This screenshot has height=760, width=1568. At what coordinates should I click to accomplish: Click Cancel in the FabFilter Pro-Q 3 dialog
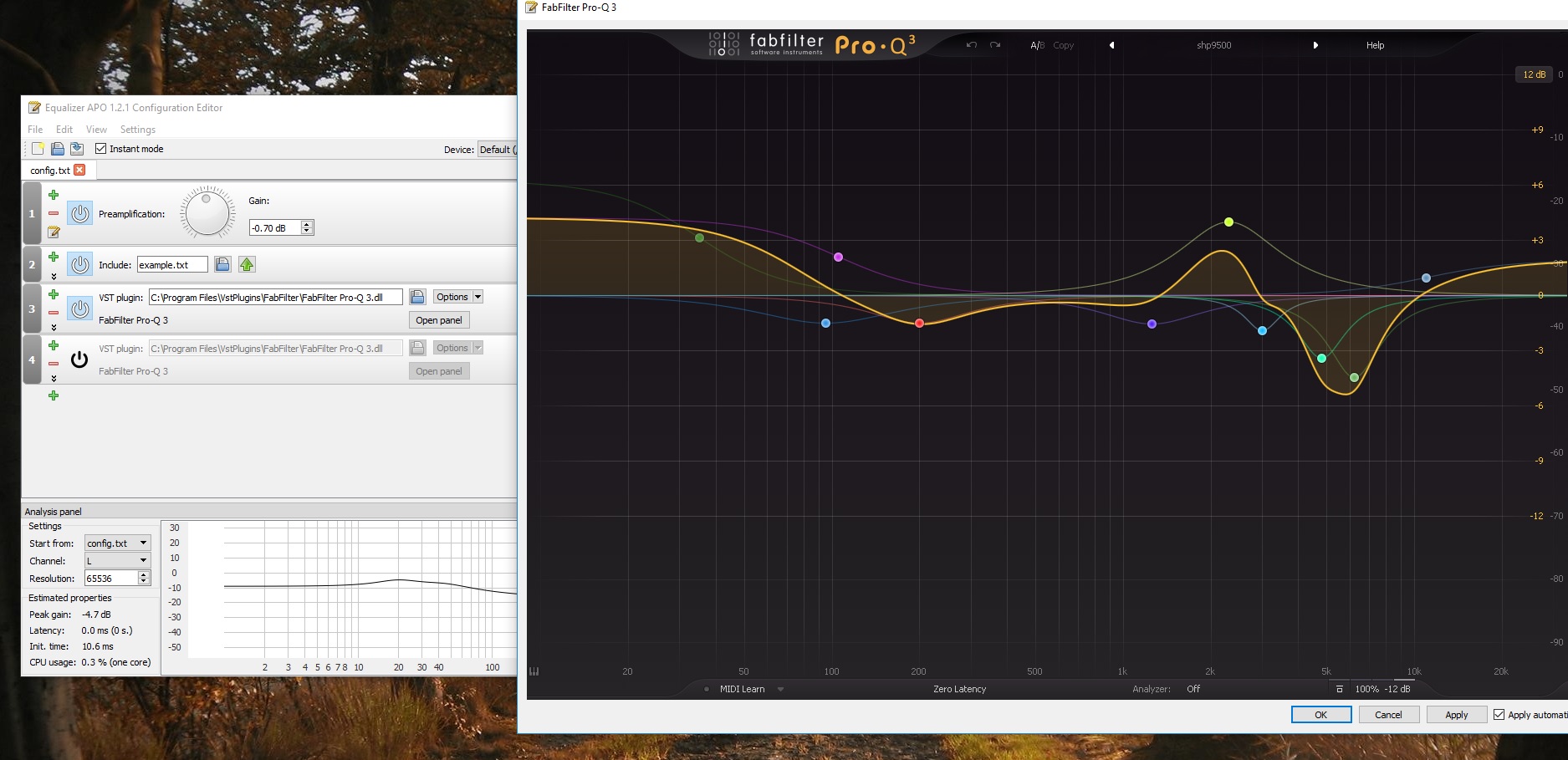click(x=1389, y=715)
